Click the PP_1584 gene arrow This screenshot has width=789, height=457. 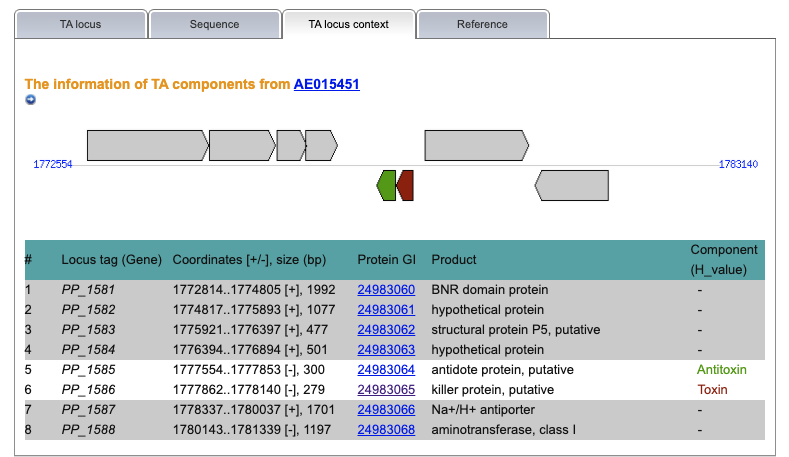click(x=321, y=145)
